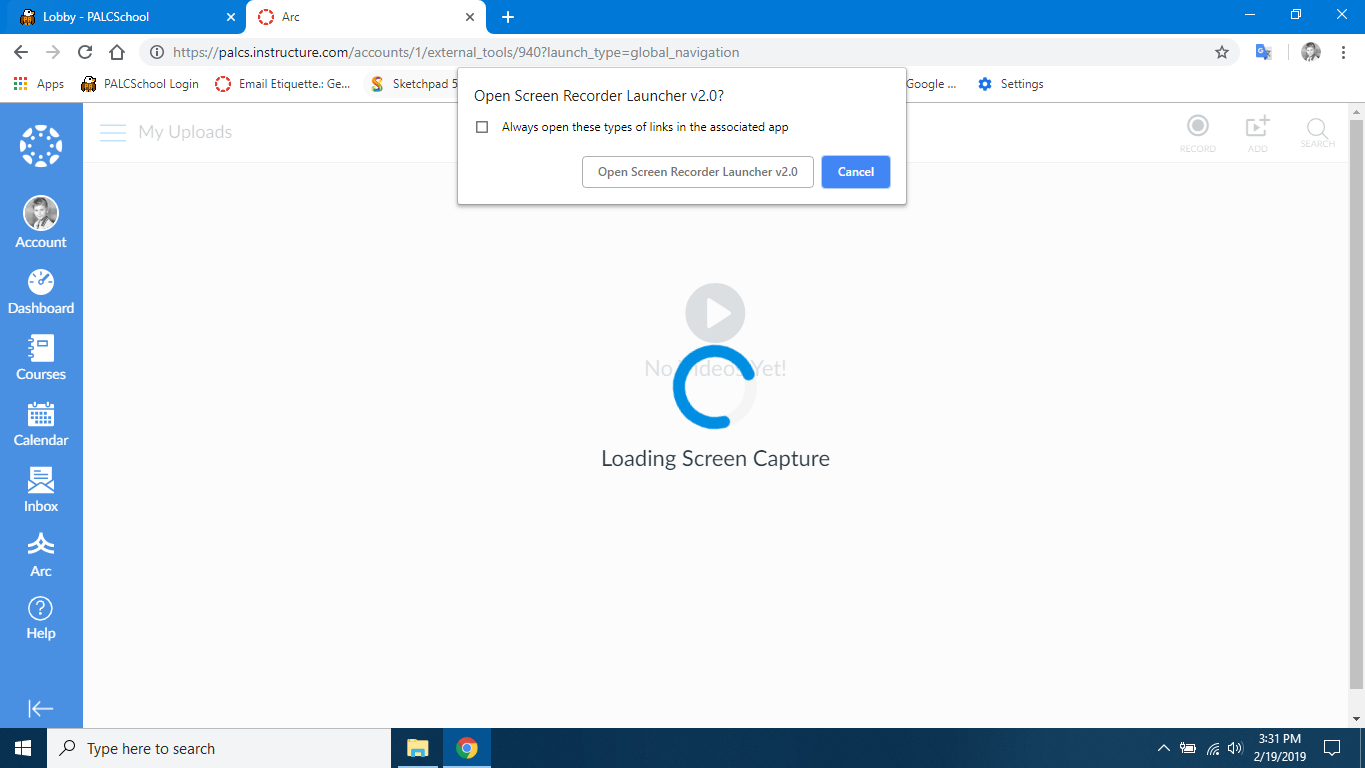Collapse the global navigation sidebar arrow
Viewport: 1365px width, 768px height.
[x=41, y=708]
